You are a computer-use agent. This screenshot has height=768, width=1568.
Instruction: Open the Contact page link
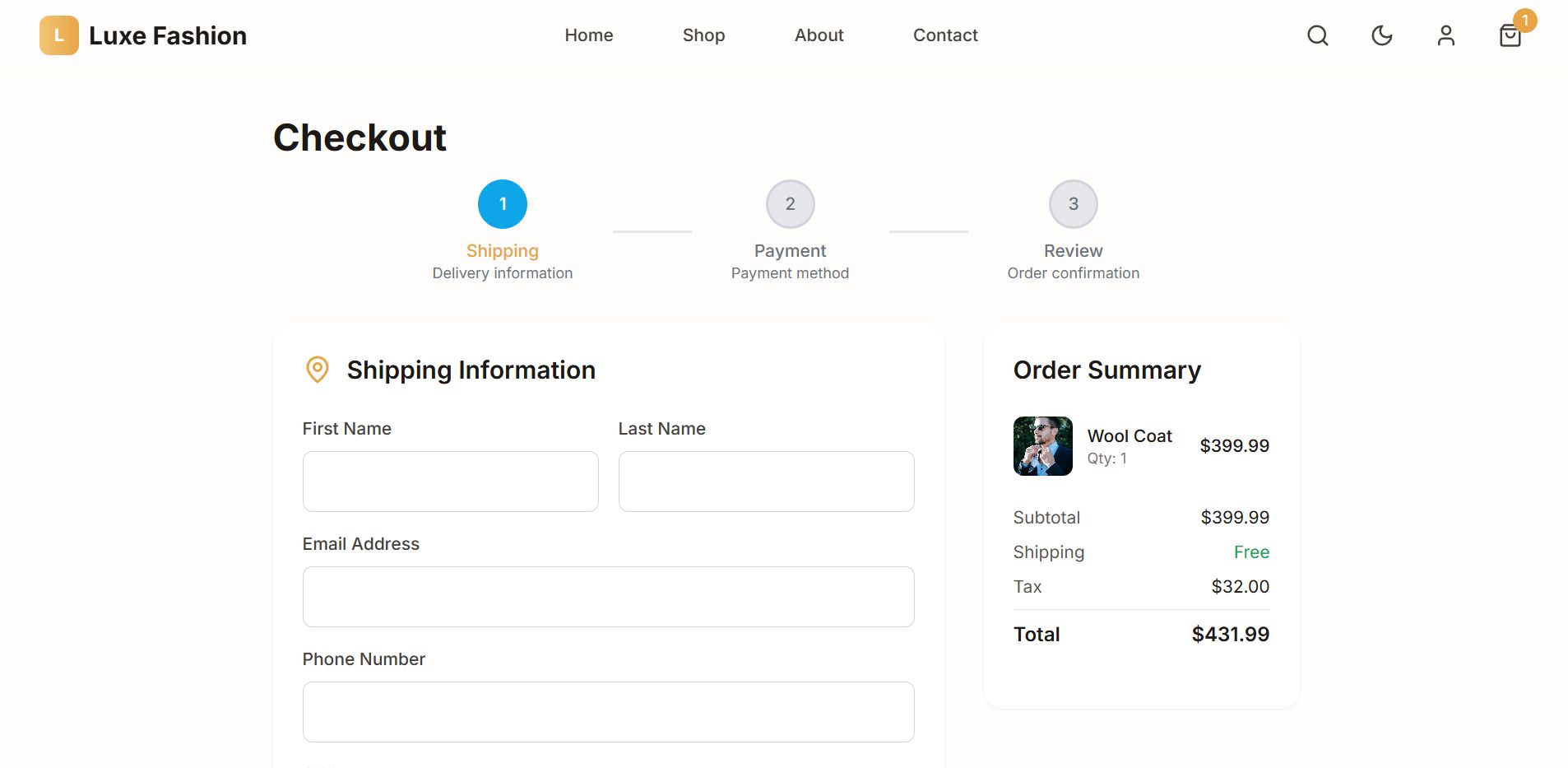[945, 35]
